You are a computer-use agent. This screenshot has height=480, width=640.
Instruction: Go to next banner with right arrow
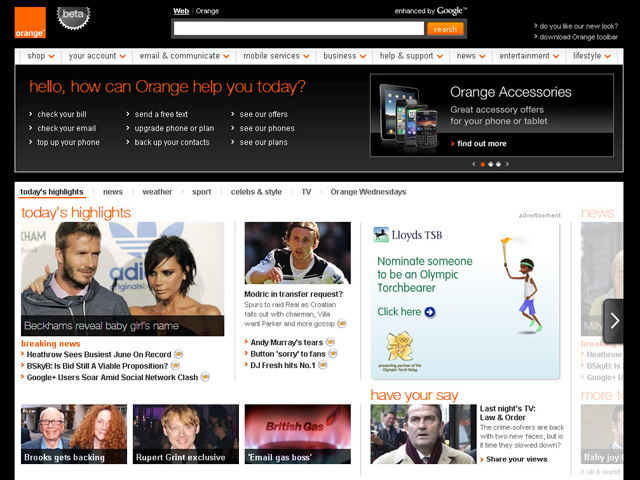[507, 164]
